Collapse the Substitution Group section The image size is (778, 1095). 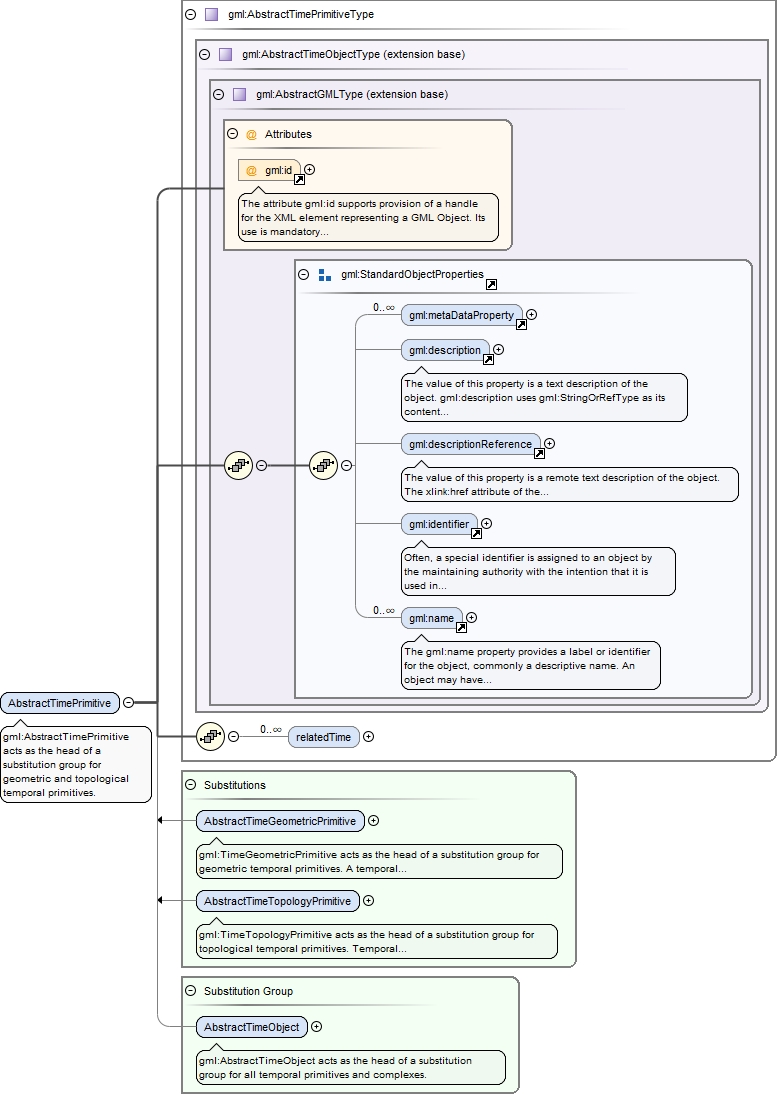pos(191,991)
